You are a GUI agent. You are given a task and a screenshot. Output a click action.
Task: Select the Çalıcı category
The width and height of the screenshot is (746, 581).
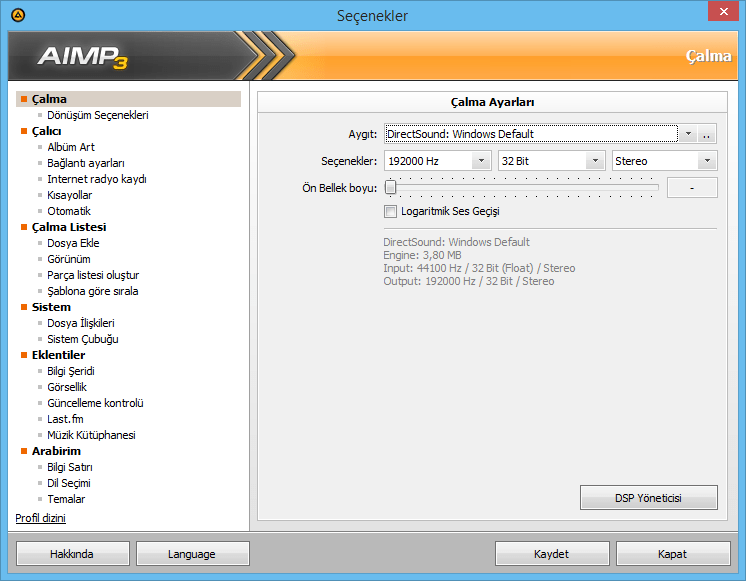(x=46, y=131)
